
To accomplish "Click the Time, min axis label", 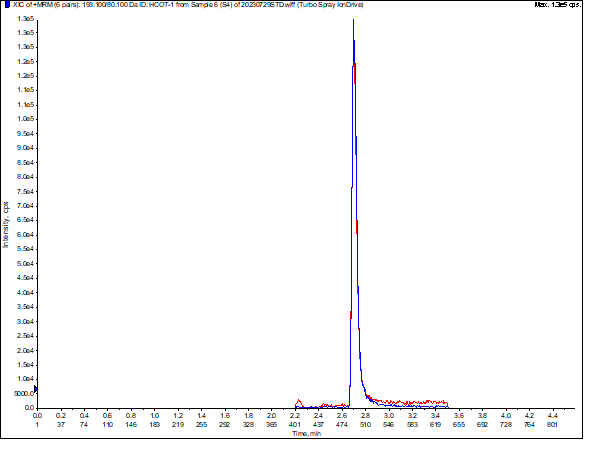I will [x=306, y=434].
